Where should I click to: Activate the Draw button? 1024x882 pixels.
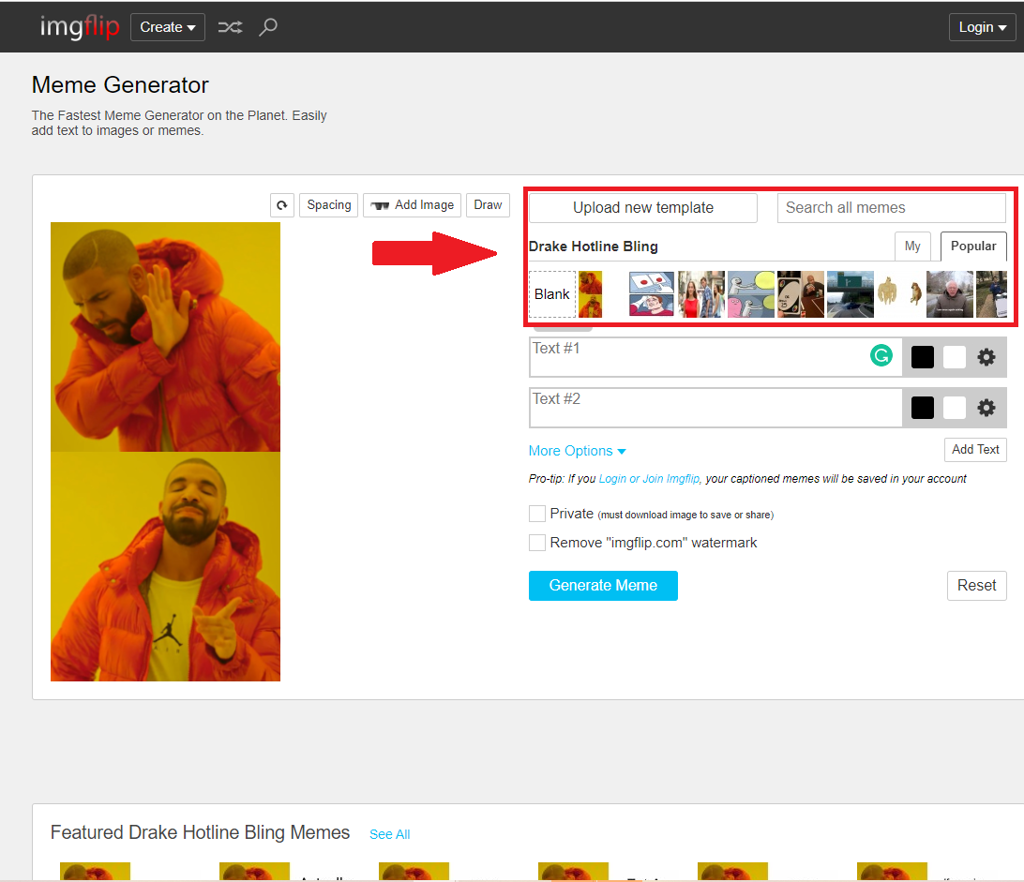click(488, 205)
